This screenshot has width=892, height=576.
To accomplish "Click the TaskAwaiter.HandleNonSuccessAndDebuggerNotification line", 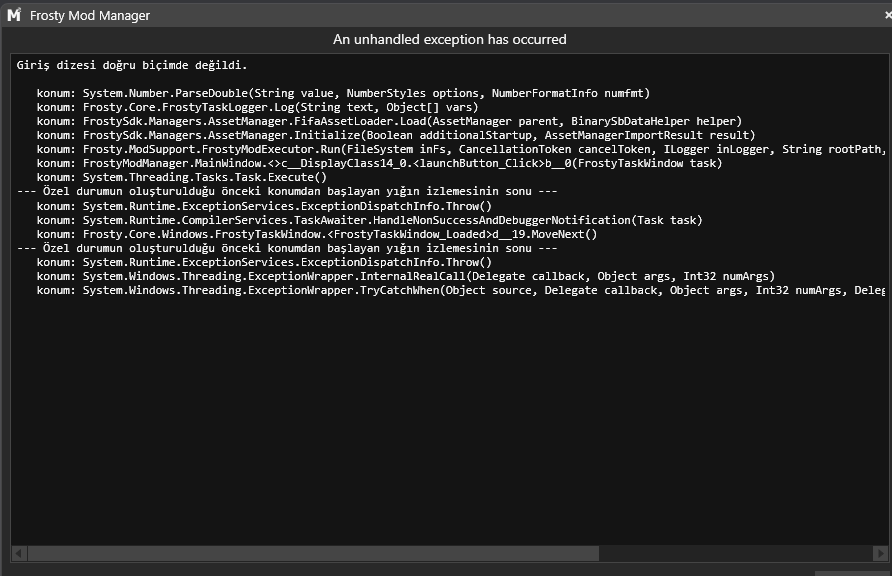I will [369, 220].
